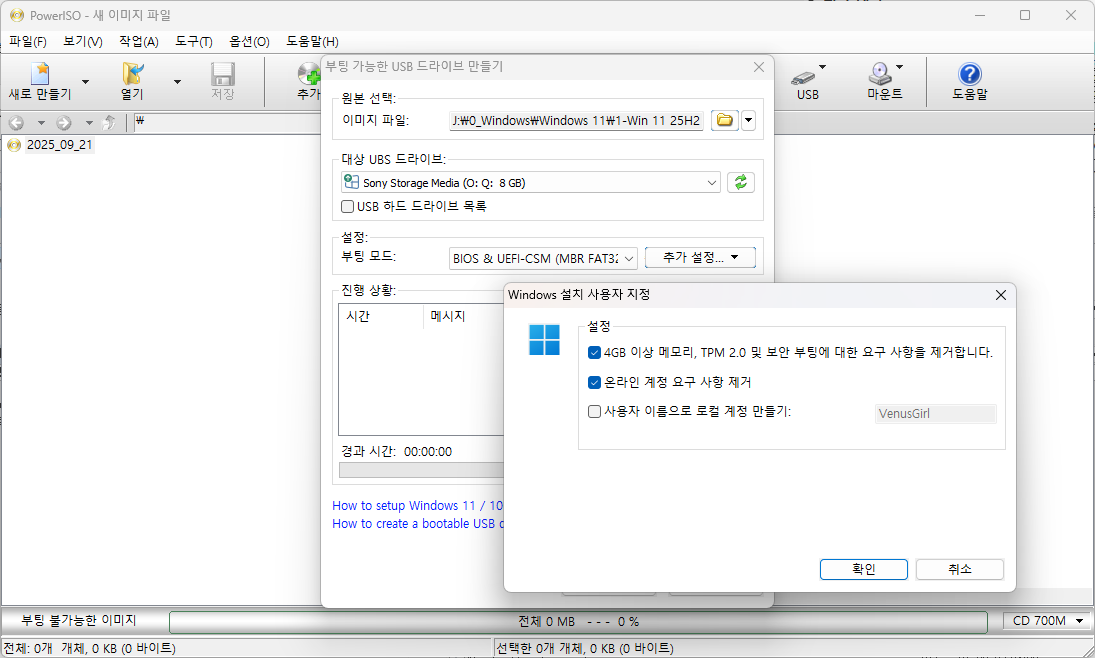
Task: Uncheck the 4GB memory, TPM 2.0 requirement removal checkbox
Action: (x=594, y=353)
